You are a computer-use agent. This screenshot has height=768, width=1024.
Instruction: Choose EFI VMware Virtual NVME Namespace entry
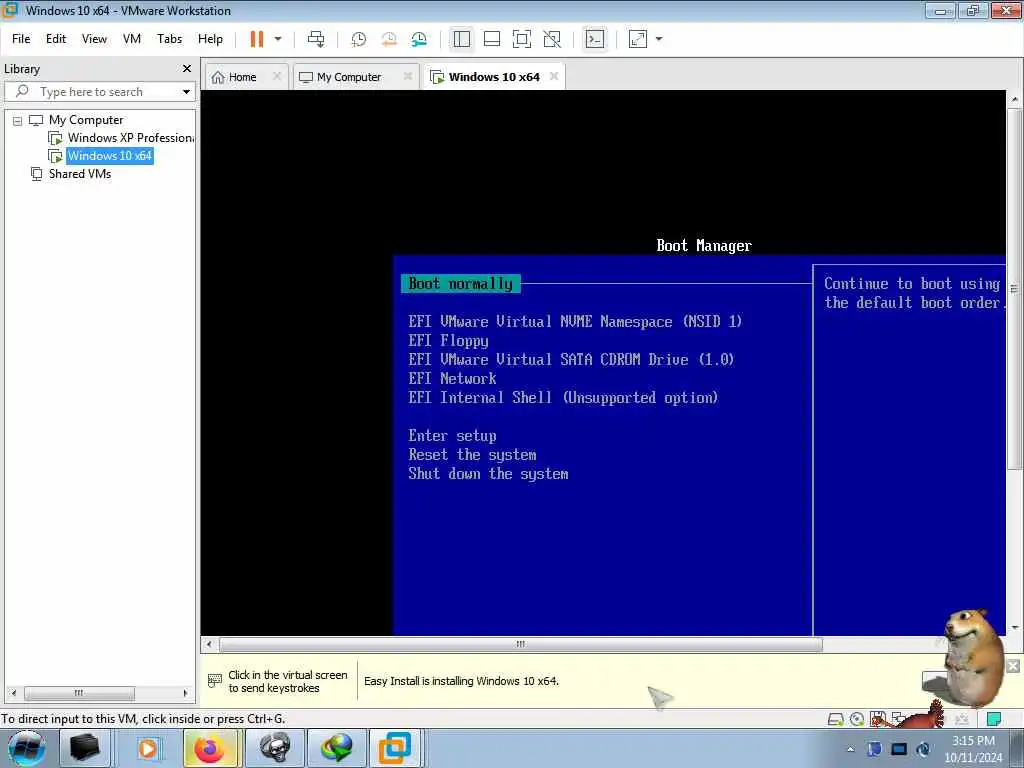point(575,321)
